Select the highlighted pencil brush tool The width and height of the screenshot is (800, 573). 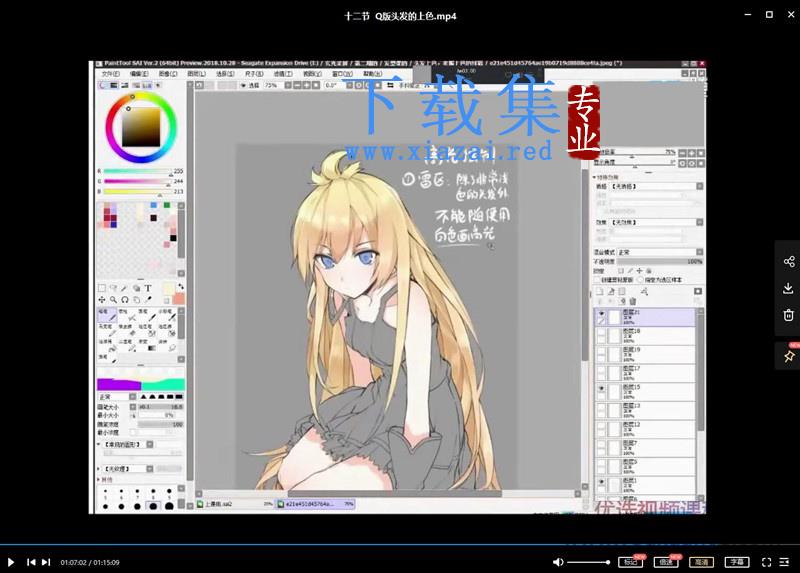[107, 316]
